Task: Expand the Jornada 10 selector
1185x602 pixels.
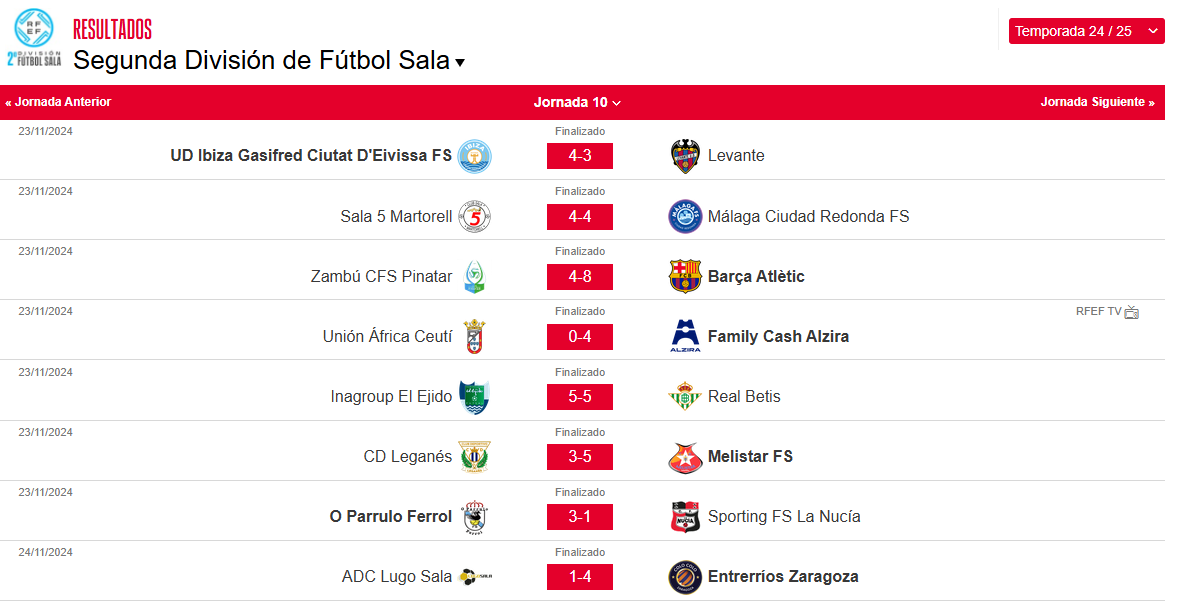Action: tap(577, 102)
